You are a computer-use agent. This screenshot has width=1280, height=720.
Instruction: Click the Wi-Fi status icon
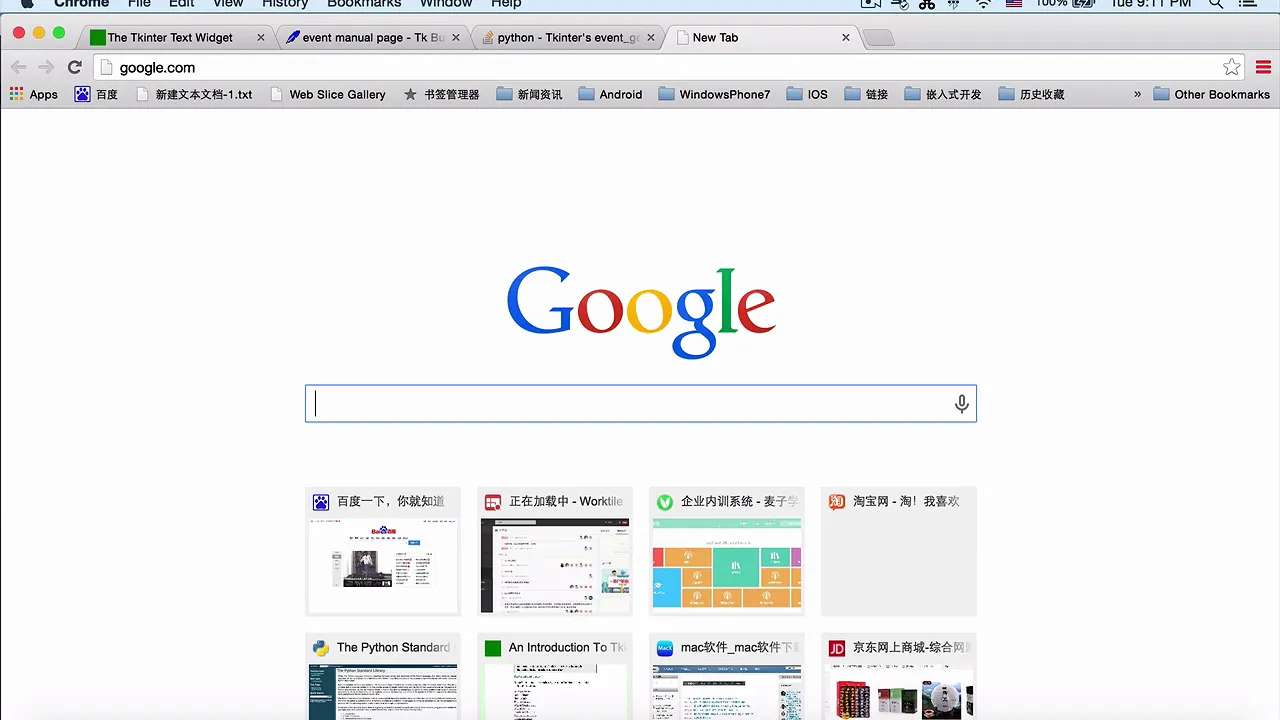coord(984,4)
